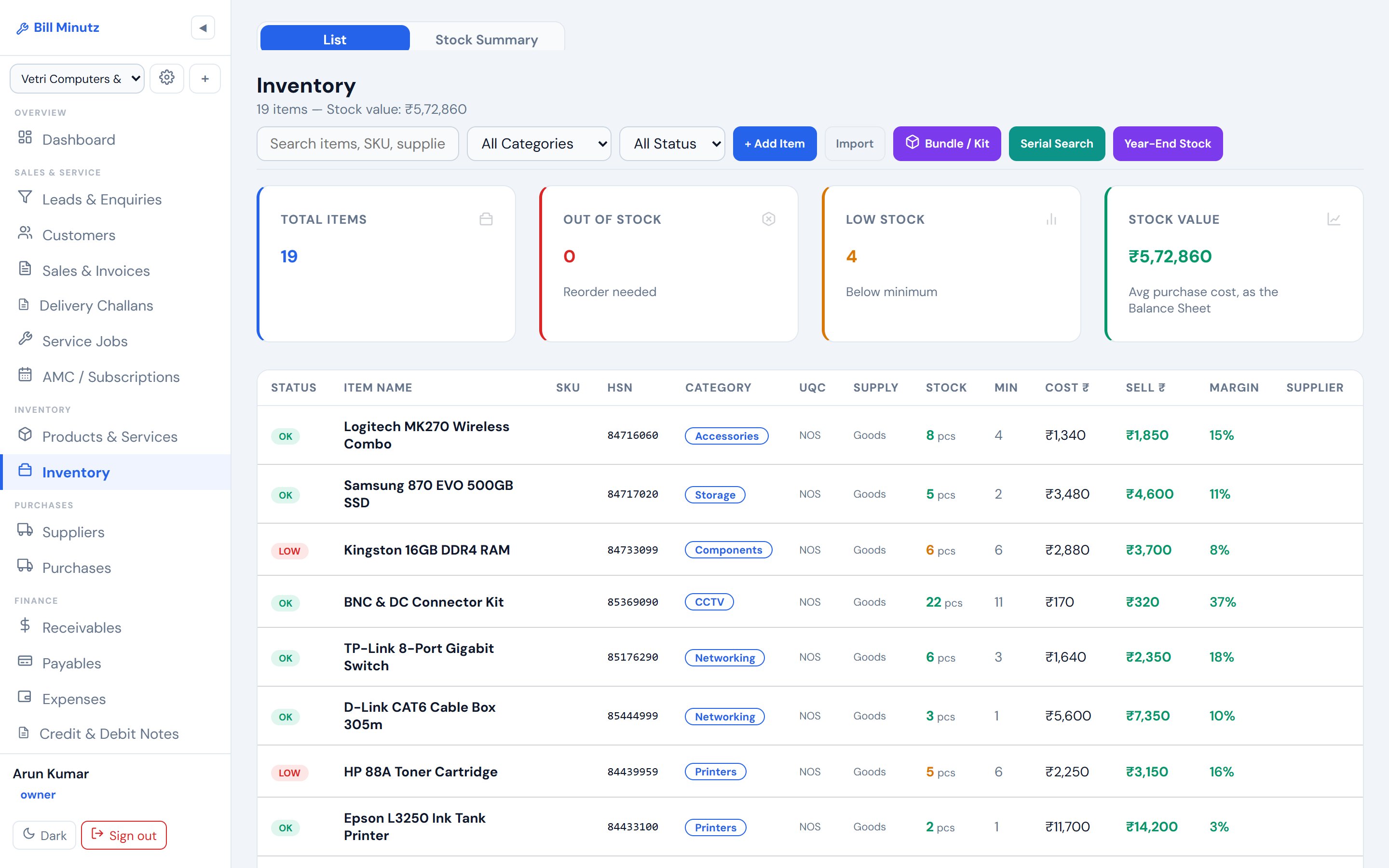Image resolution: width=1389 pixels, height=868 pixels.
Task: Focus the search items input field
Action: coord(357,144)
